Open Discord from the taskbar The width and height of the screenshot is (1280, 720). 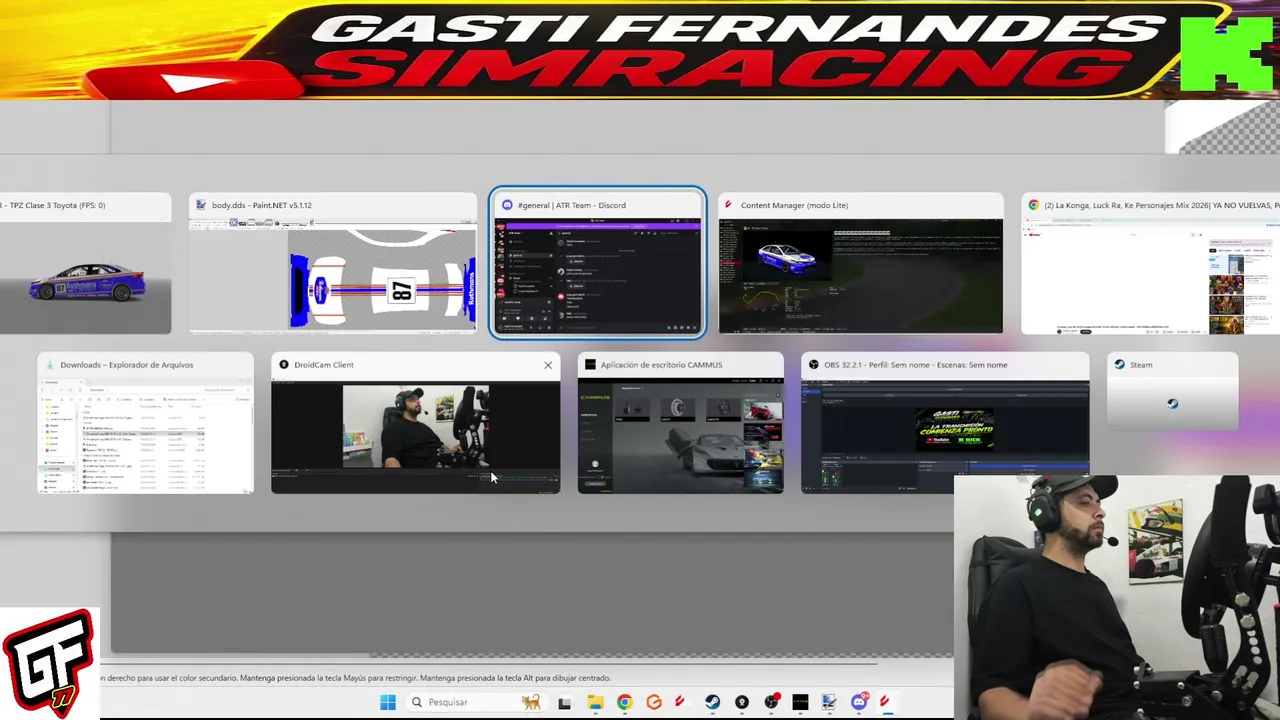[x=859, y=702]
